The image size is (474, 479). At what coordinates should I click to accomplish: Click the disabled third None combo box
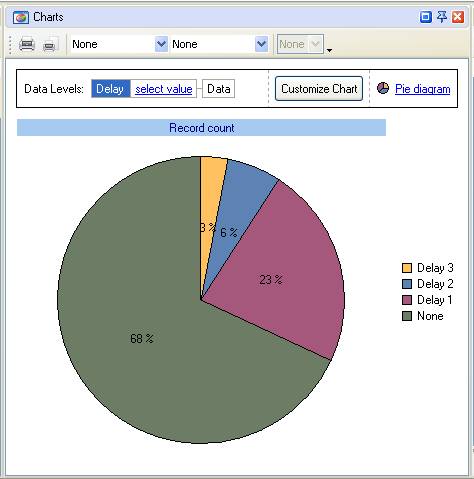coord(300,44)
